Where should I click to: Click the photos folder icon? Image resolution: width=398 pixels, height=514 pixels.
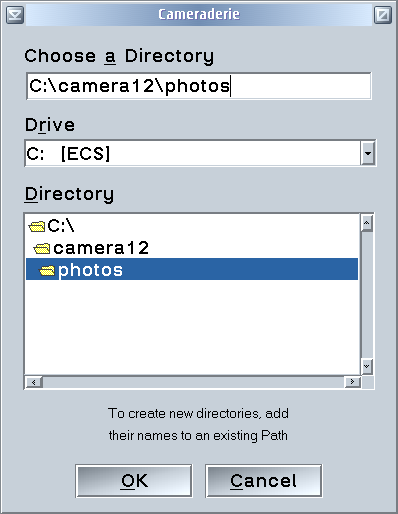tap(47, 270)
